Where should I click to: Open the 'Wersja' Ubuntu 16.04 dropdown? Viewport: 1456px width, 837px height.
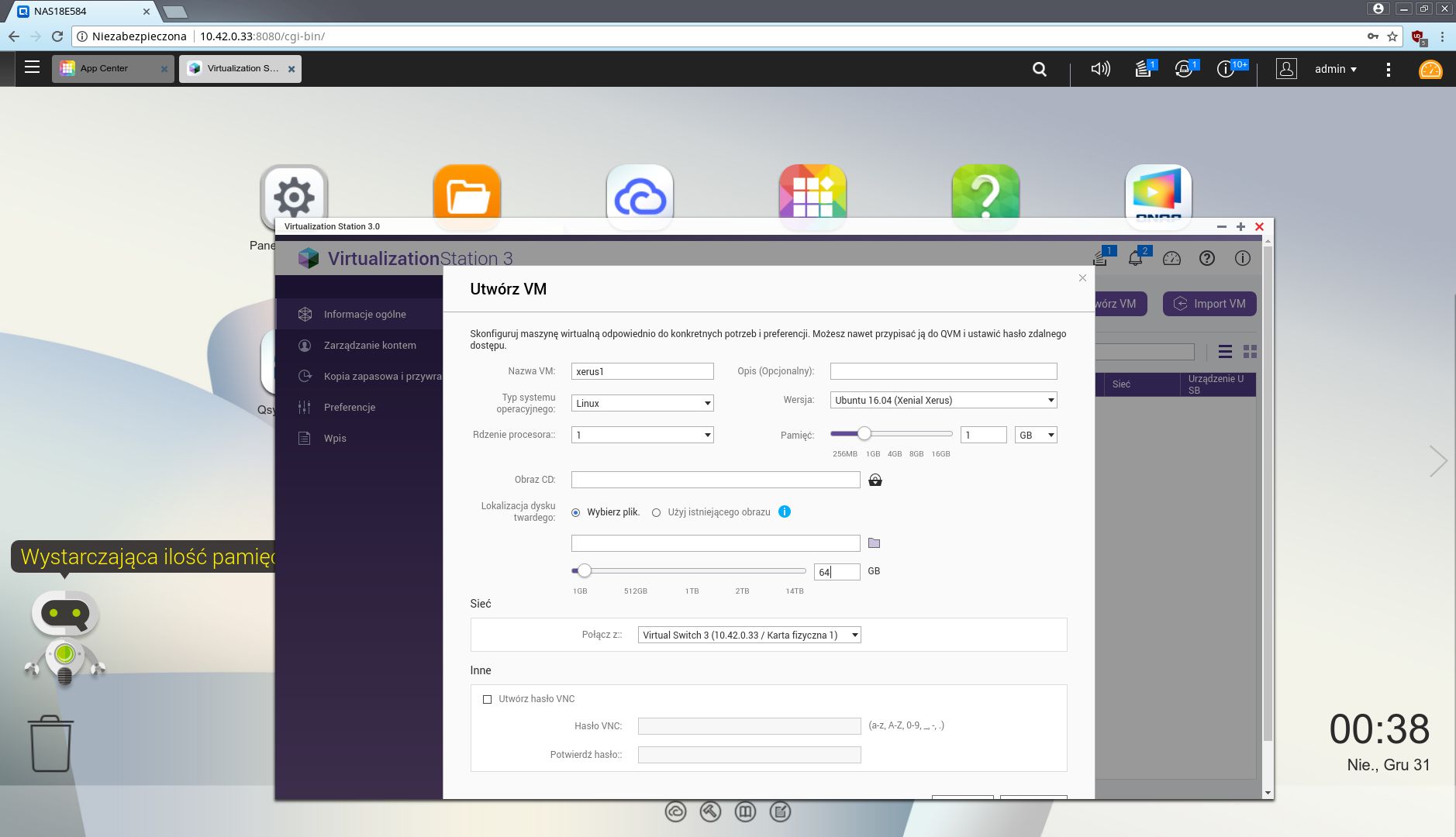[x=944, y=400]
